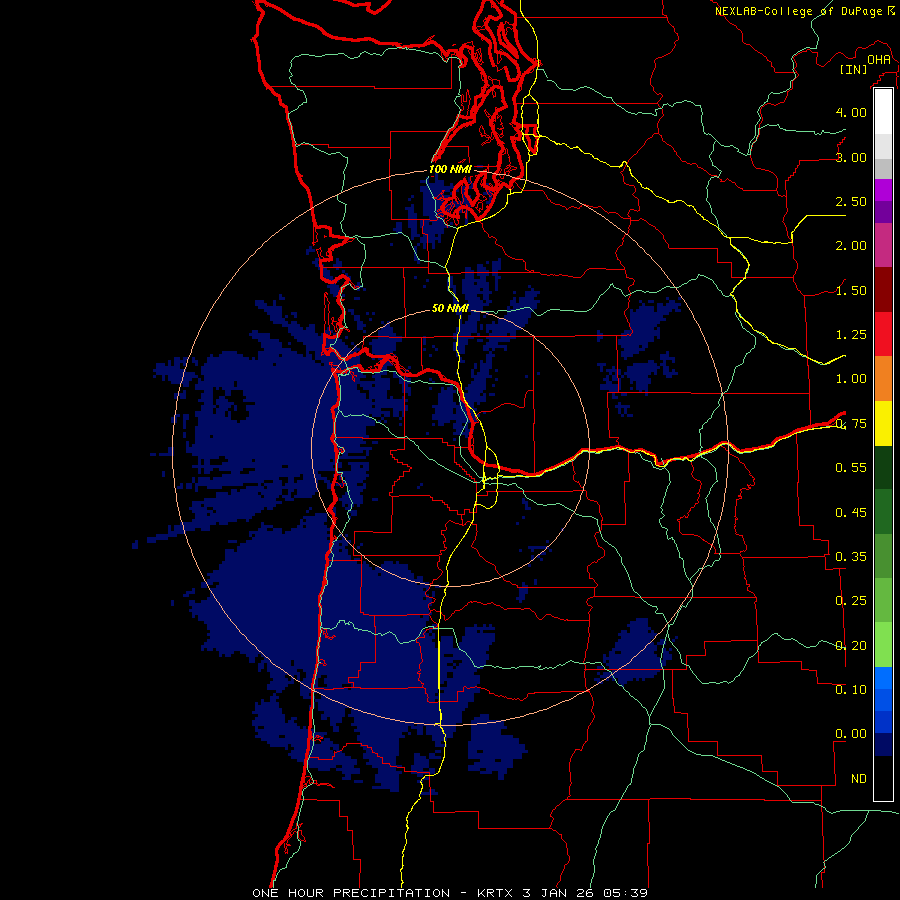The width and height of the screenshot is (900, 900).
Task: Click the 0.00 legend value
Action: tap(851, 734)
